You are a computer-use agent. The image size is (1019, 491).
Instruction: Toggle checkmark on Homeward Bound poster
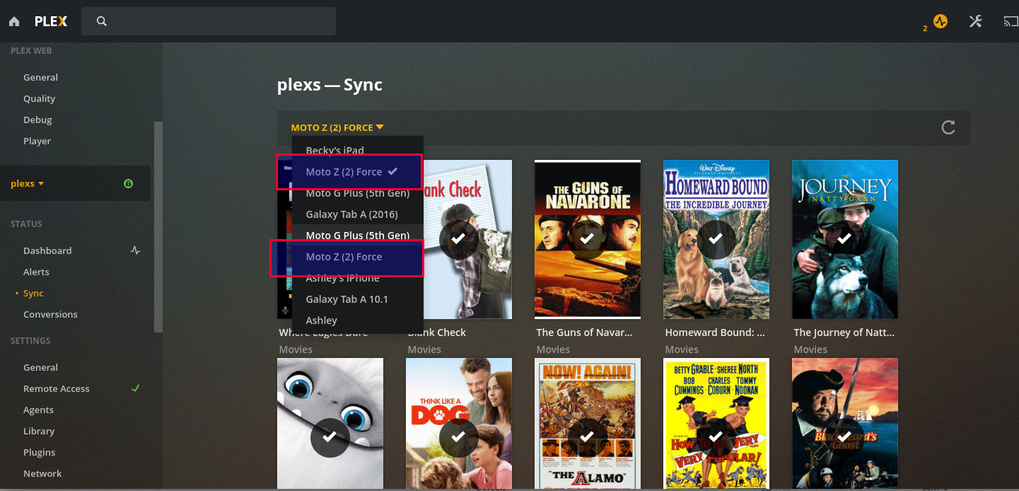[x=716, y=239]
